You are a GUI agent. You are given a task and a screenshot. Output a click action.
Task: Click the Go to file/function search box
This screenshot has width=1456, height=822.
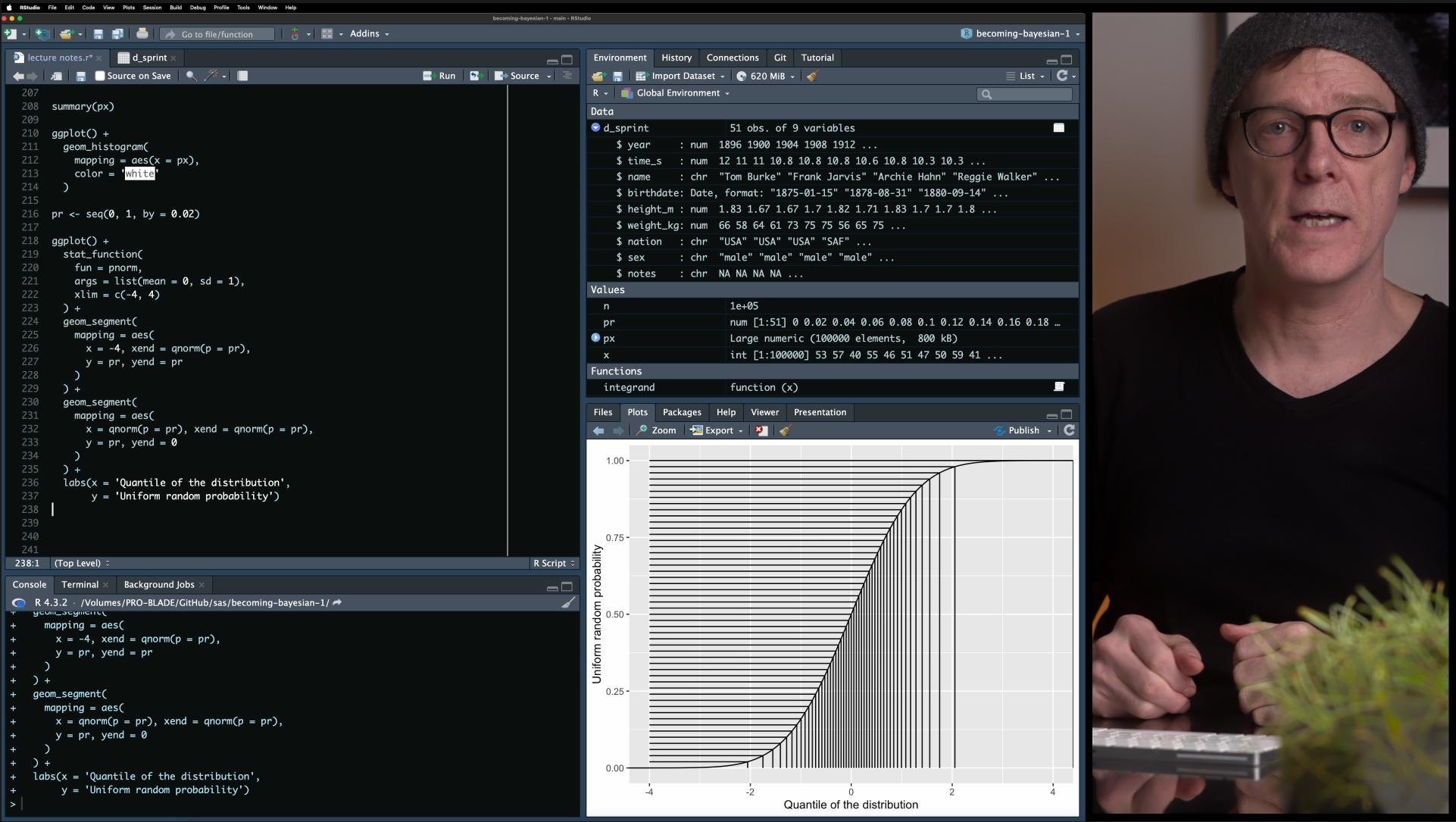(x=217, y=34)
